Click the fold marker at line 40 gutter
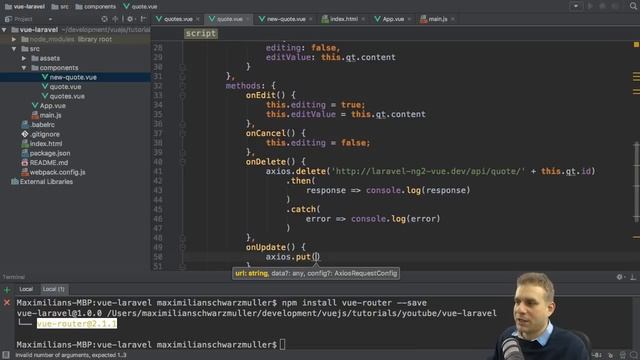Image resolution: width=640 pixels, height=360 pixels. pyautogui.click(x=182, y=162)
